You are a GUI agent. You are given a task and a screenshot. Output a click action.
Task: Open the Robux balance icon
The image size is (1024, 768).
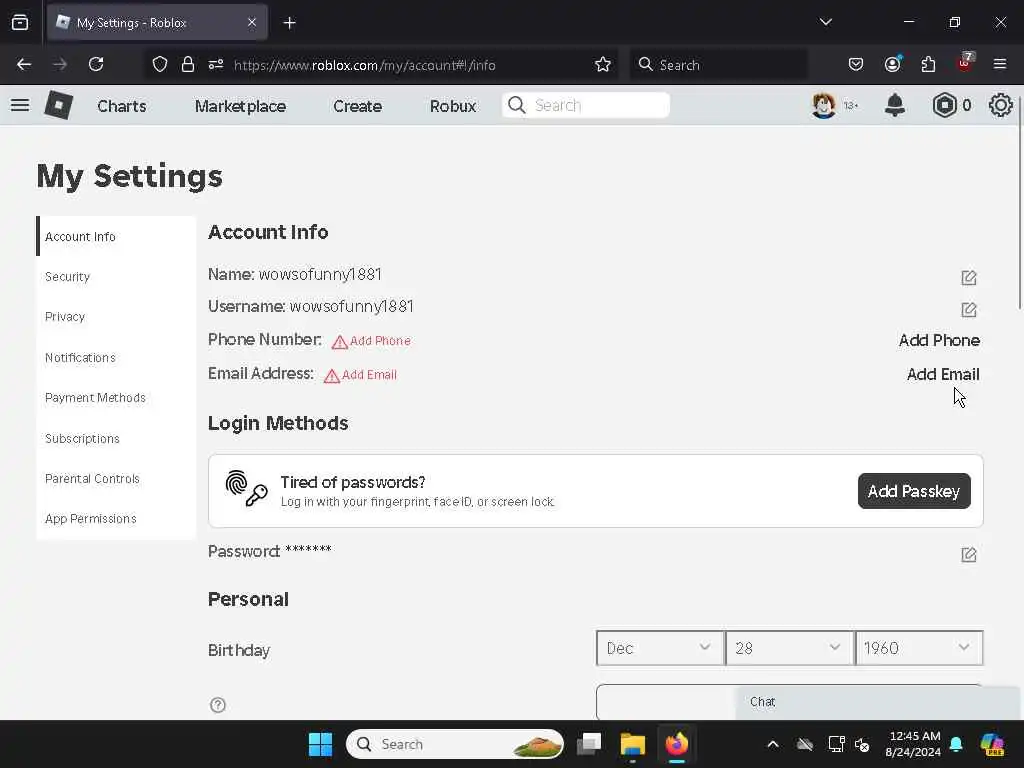point(944,105)
